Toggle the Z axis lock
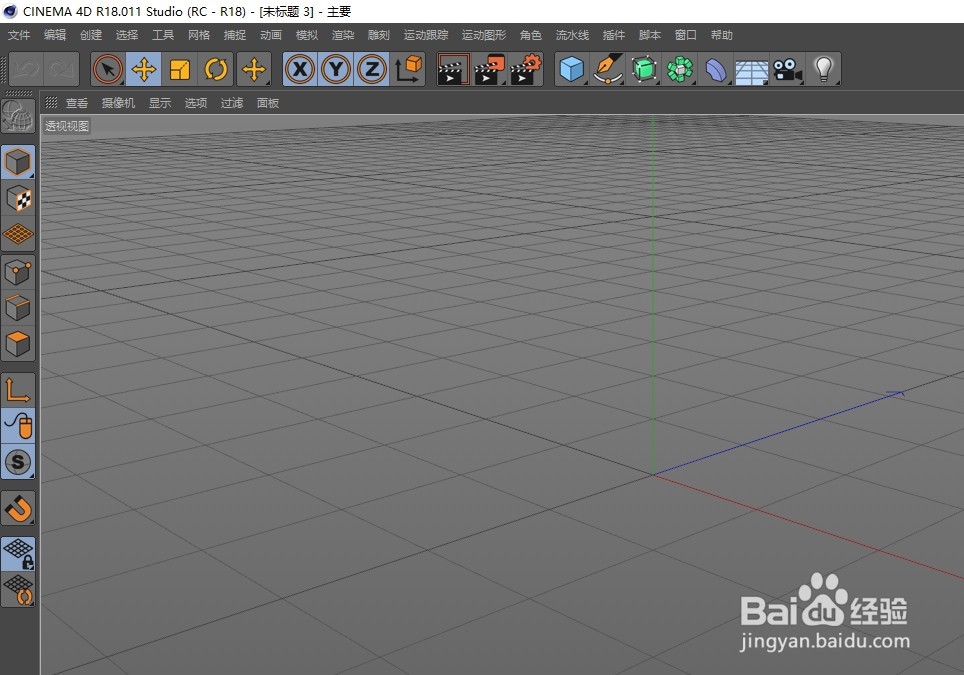 (x=373, y=69)
